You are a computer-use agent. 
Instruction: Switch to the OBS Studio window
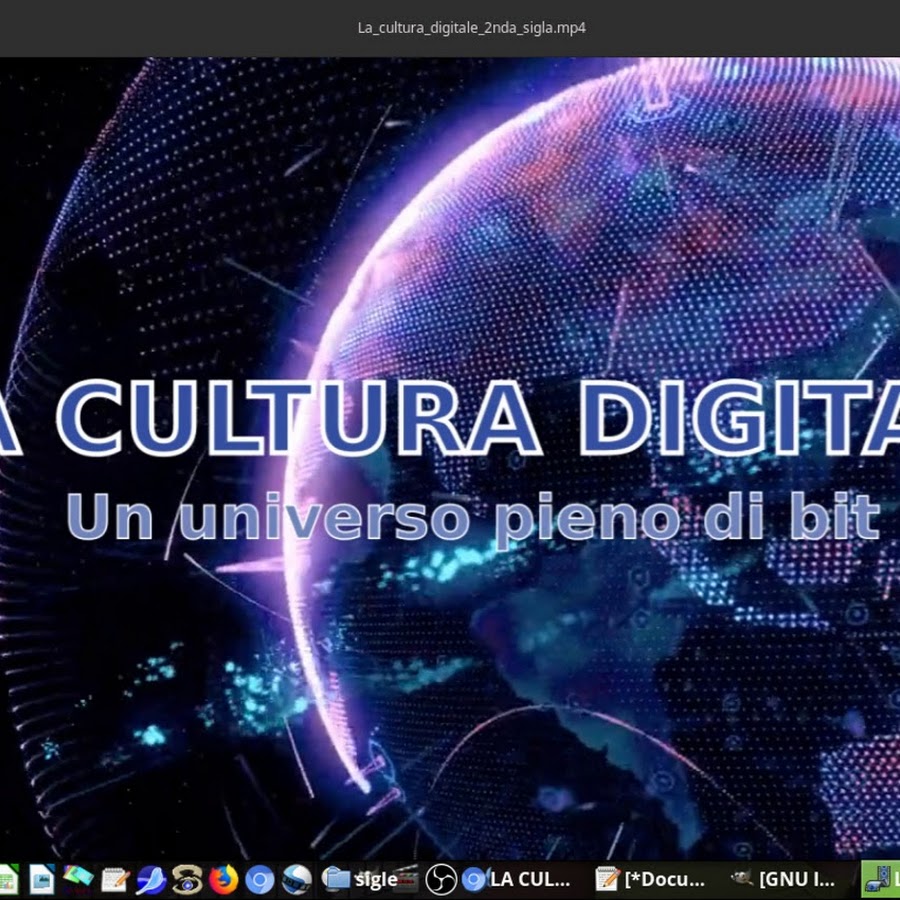pos(439,880)
